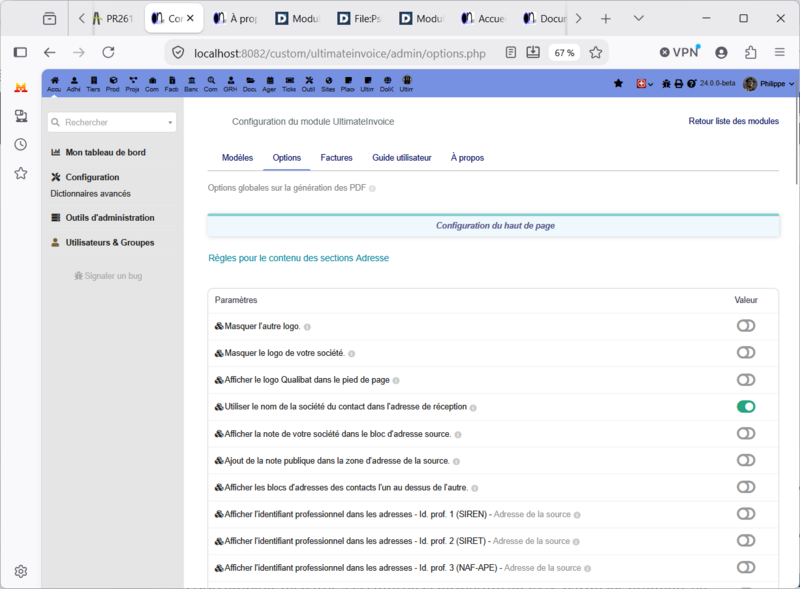The height and width of the screenshot is (589, 800).
Task: Click the Configuration du haut de page header
Action: click(x=493, y=226)
